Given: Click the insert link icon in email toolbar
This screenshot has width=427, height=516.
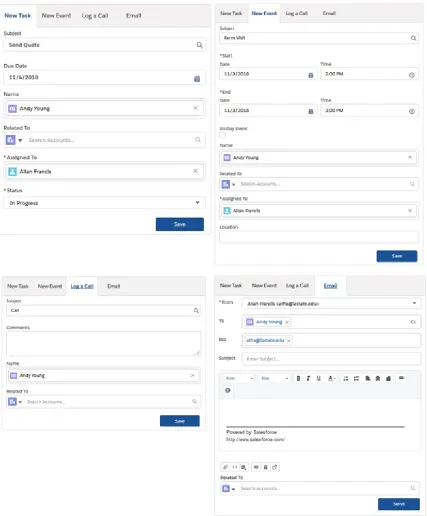Looking at the screenshot, I should coord(401,378).
